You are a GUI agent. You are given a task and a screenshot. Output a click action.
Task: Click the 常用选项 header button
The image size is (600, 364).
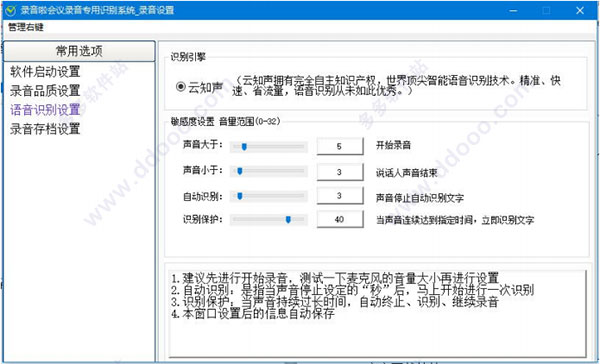79,51
